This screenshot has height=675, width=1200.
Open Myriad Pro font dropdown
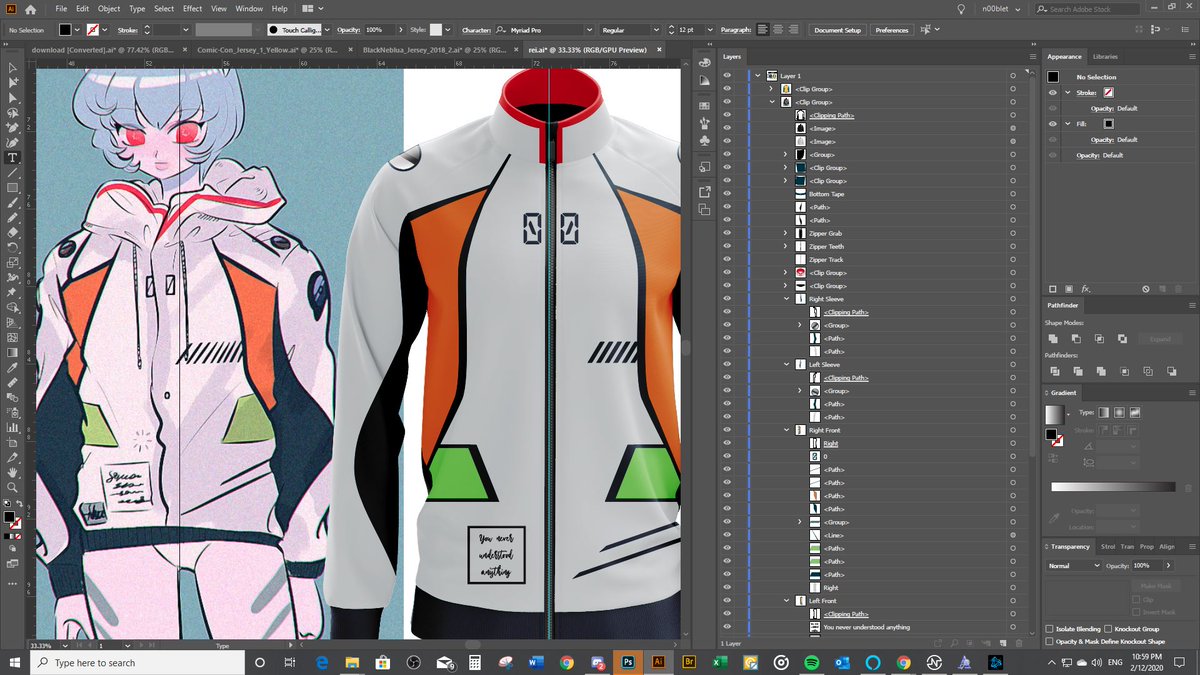coord(590,30)
